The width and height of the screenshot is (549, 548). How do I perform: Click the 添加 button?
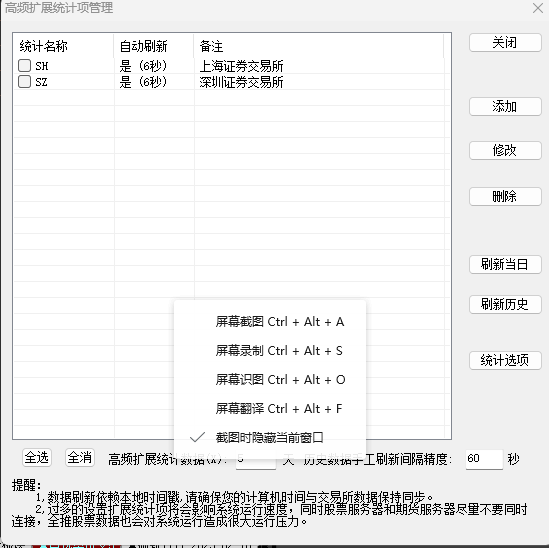[505, 106]
